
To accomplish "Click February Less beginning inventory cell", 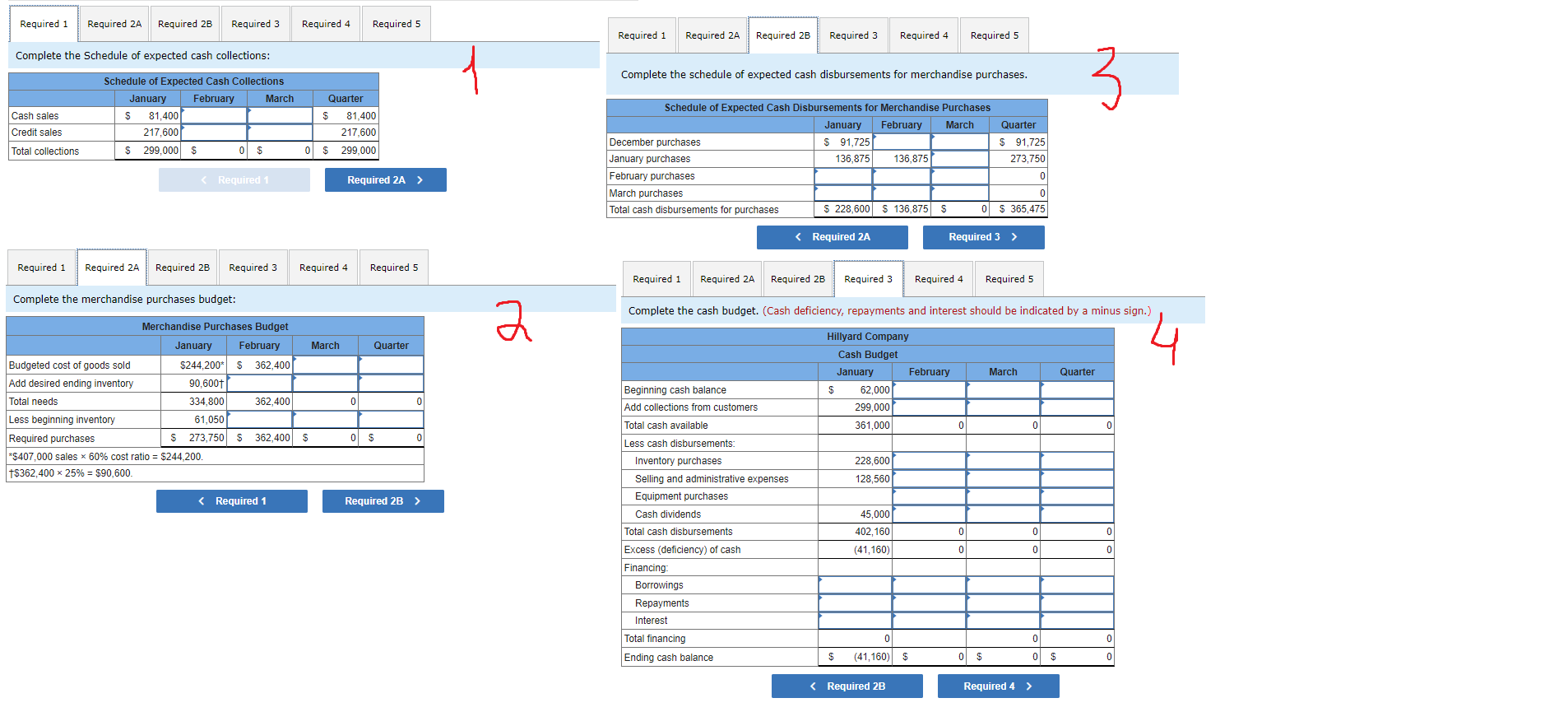I will tap(260, 419).
